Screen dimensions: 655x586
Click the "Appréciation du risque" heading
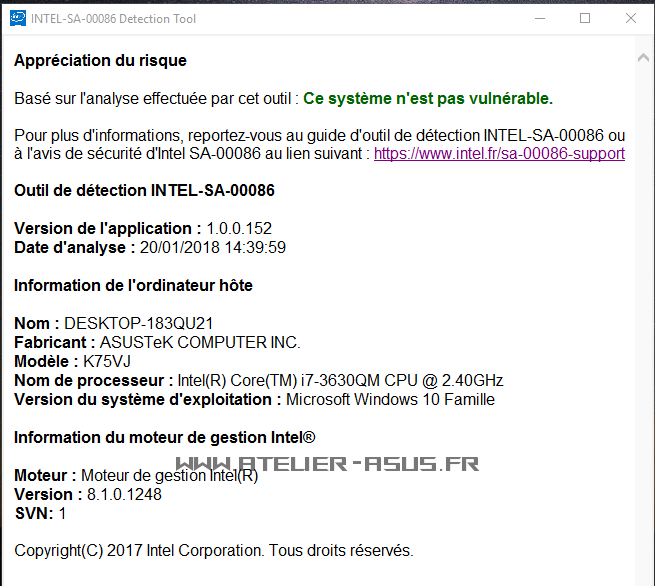pos(100,61)
